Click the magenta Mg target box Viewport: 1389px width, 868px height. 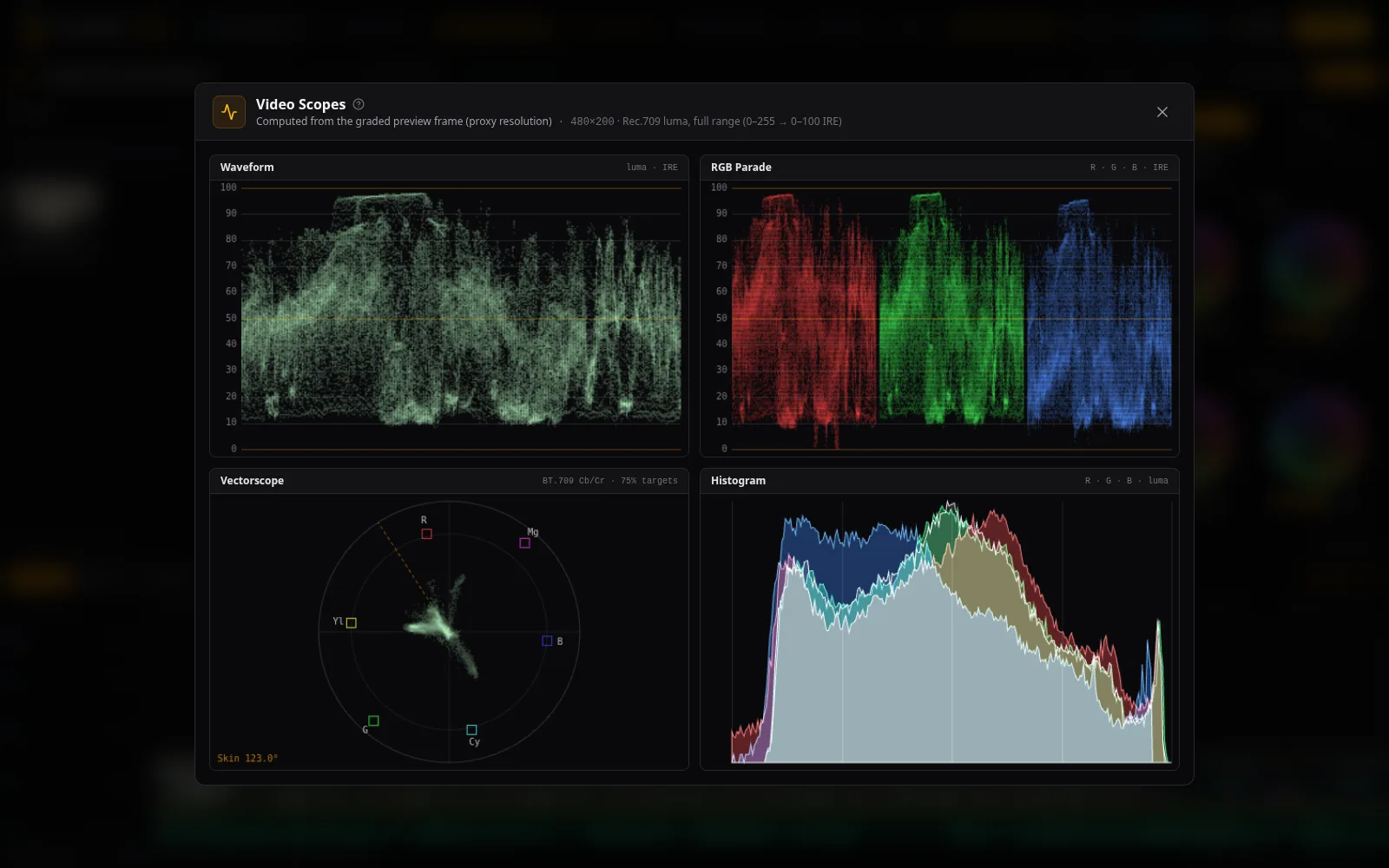(x=524, y=543)
